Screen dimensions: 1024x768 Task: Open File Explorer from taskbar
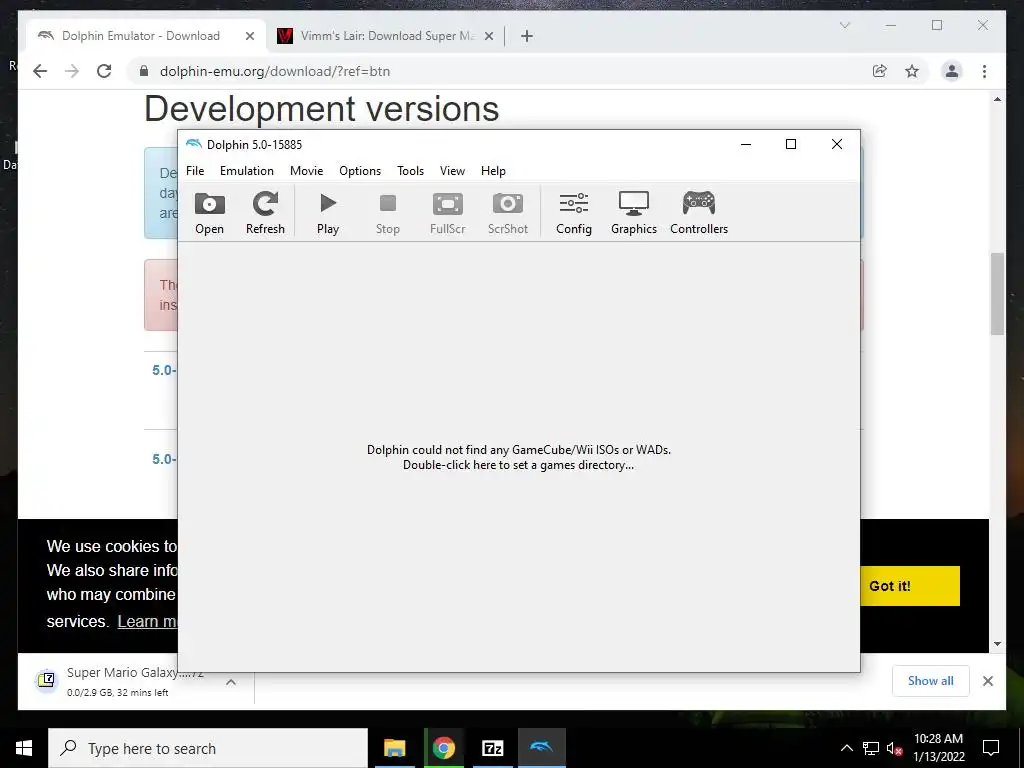point(394,748)
